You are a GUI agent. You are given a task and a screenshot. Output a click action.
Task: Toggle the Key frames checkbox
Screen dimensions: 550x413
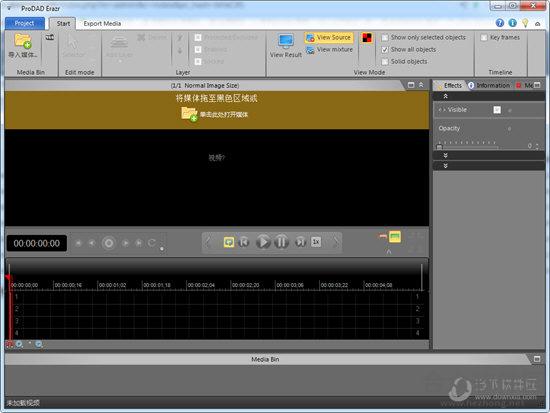coord(484,38)
